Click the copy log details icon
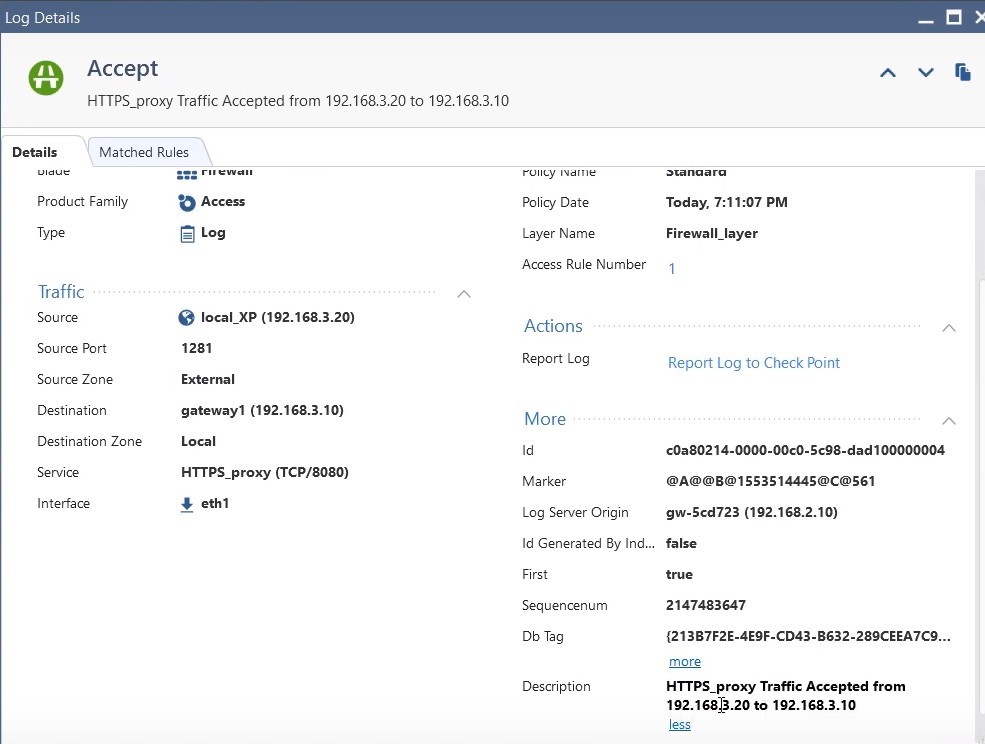Viewport: 985px width, 744px height. [x=963, y=72]
